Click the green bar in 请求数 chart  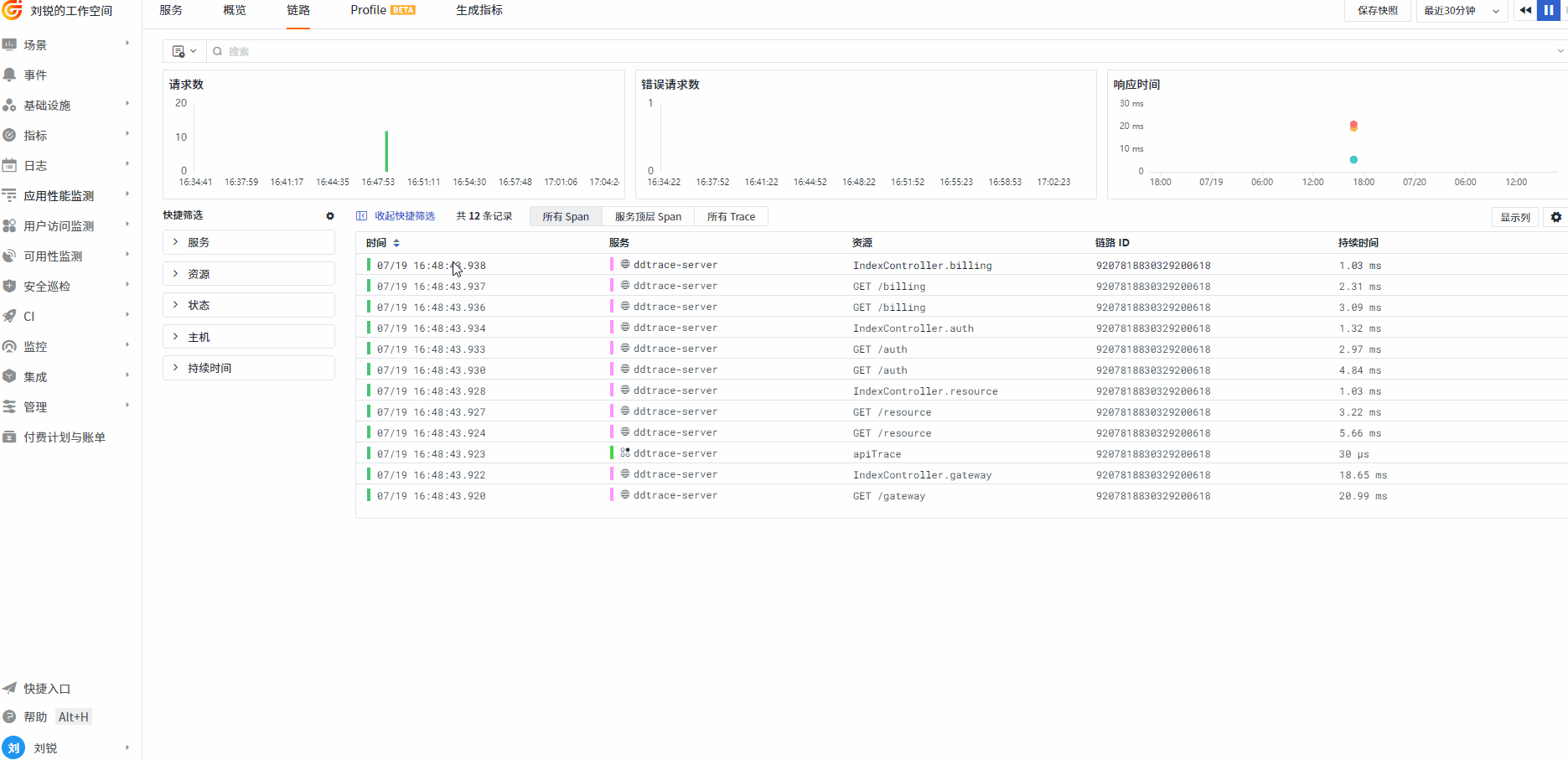click(386, 151)
